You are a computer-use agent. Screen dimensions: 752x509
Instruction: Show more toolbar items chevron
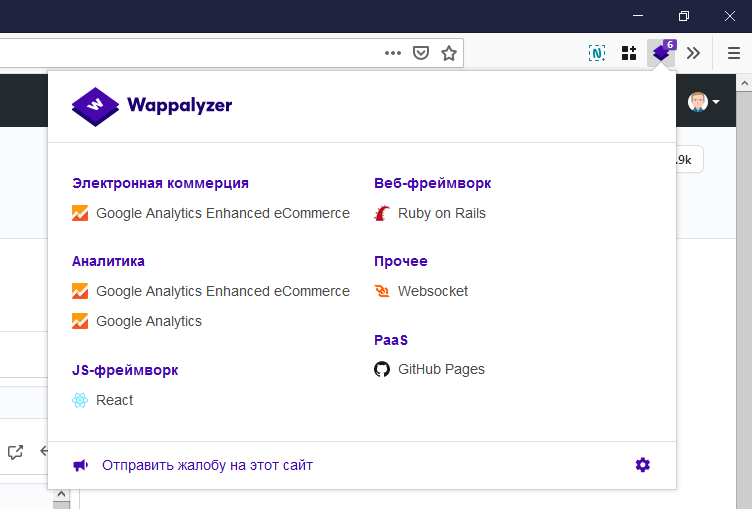[693, 53]
